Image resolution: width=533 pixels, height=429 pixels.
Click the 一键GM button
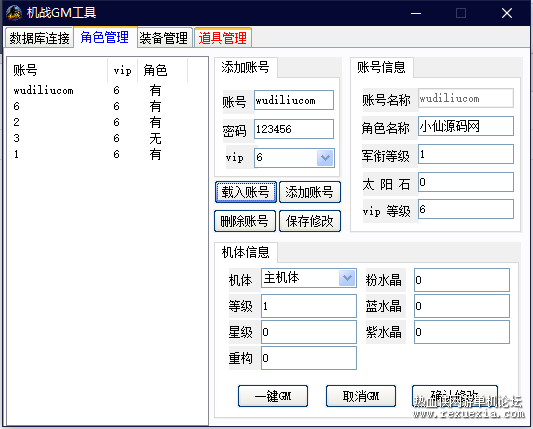pyautogui.click(x=273, y=396)
